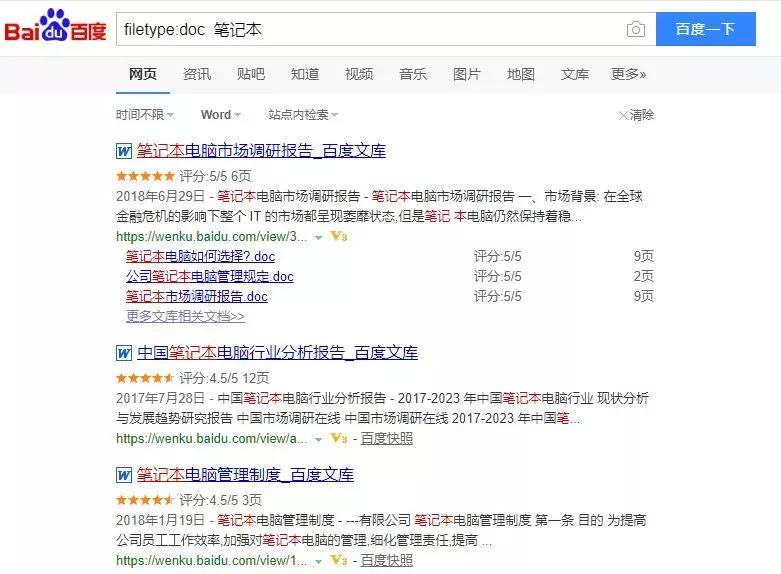Open the 地图 tab

point(521,74)
